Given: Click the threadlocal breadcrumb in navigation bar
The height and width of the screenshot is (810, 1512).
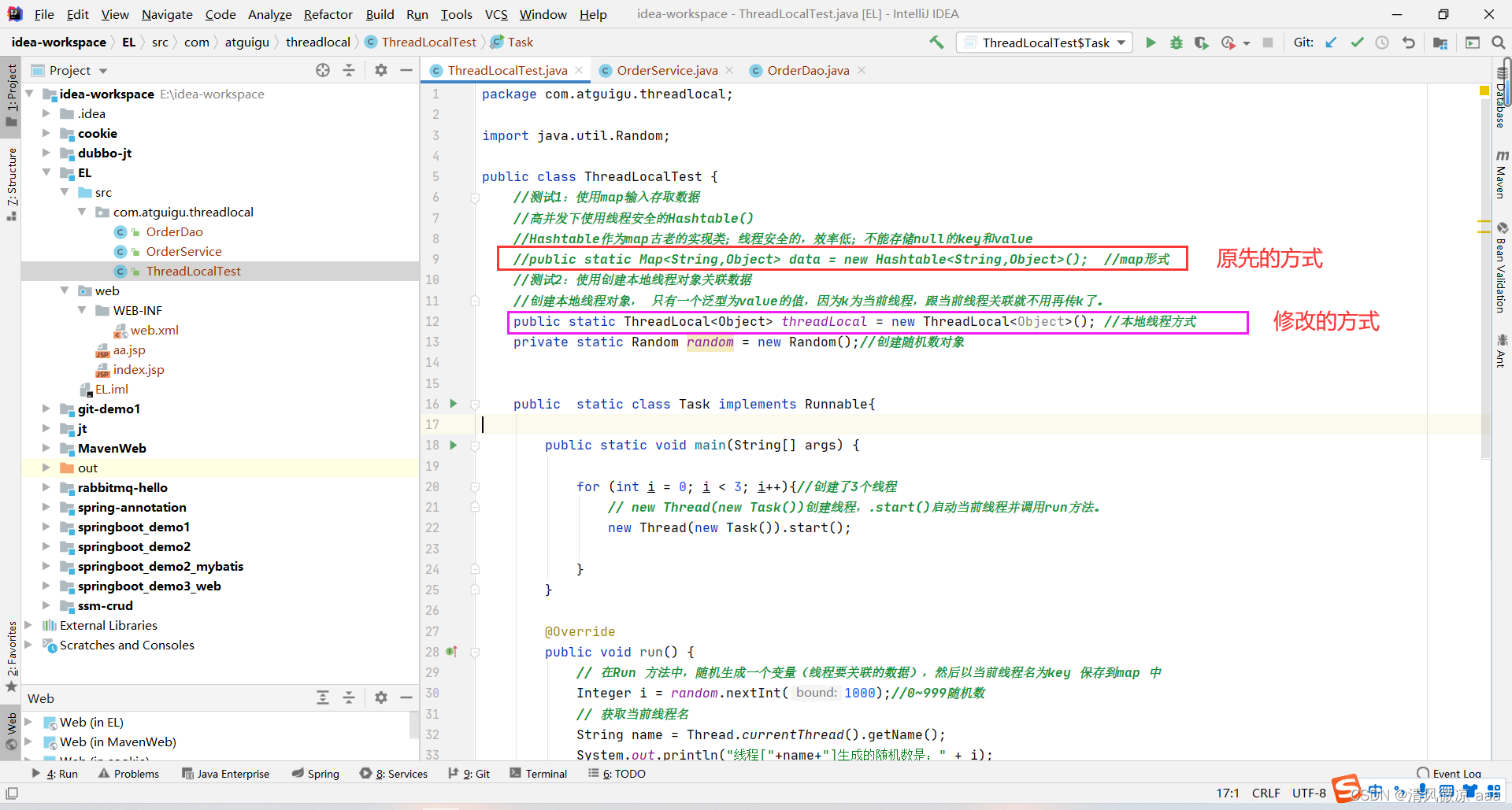Looking at the screenshot, I should pos(317,43).
